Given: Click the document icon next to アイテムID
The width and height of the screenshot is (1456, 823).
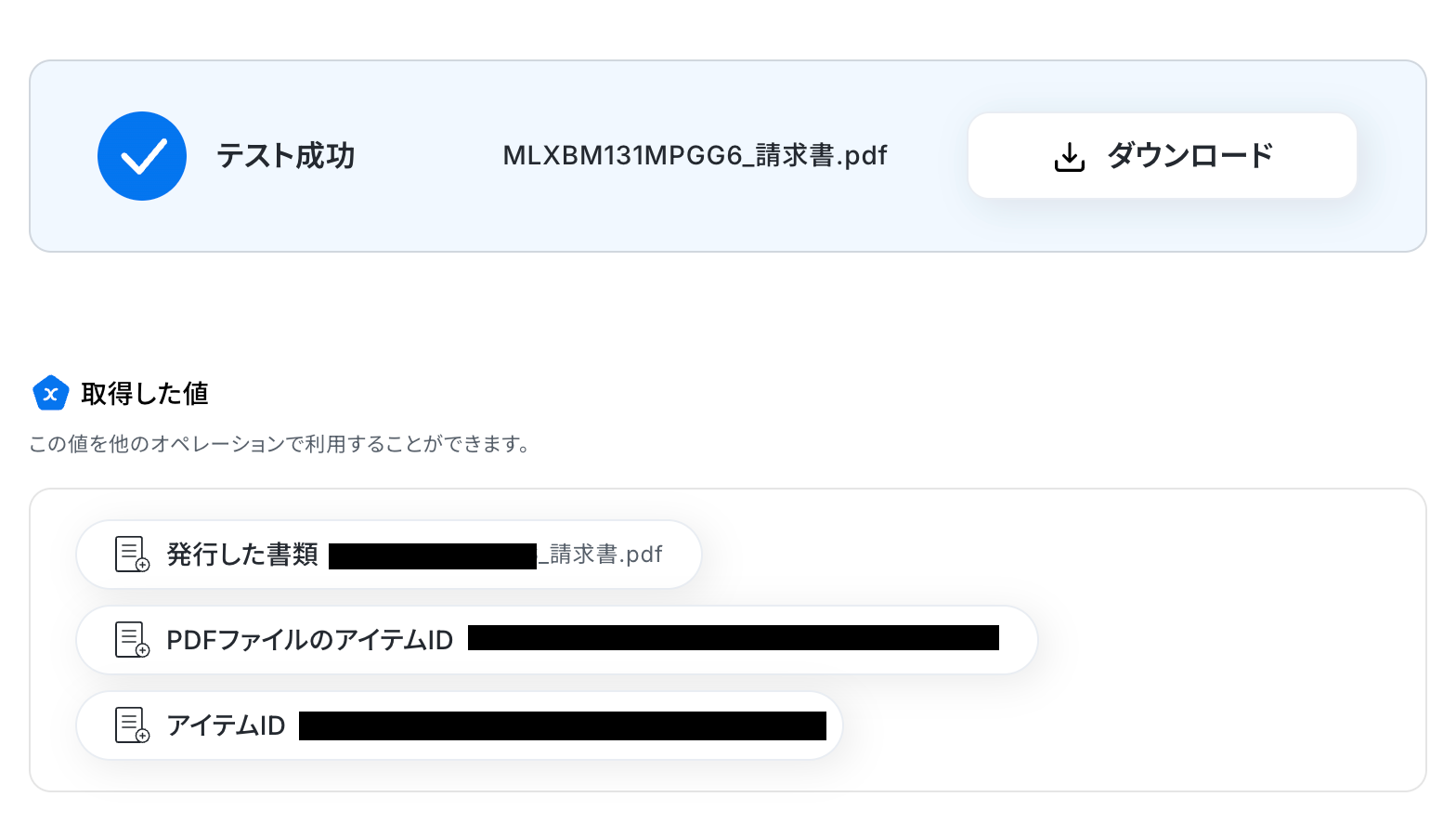Looking at the screenshot, I should 132,725.
